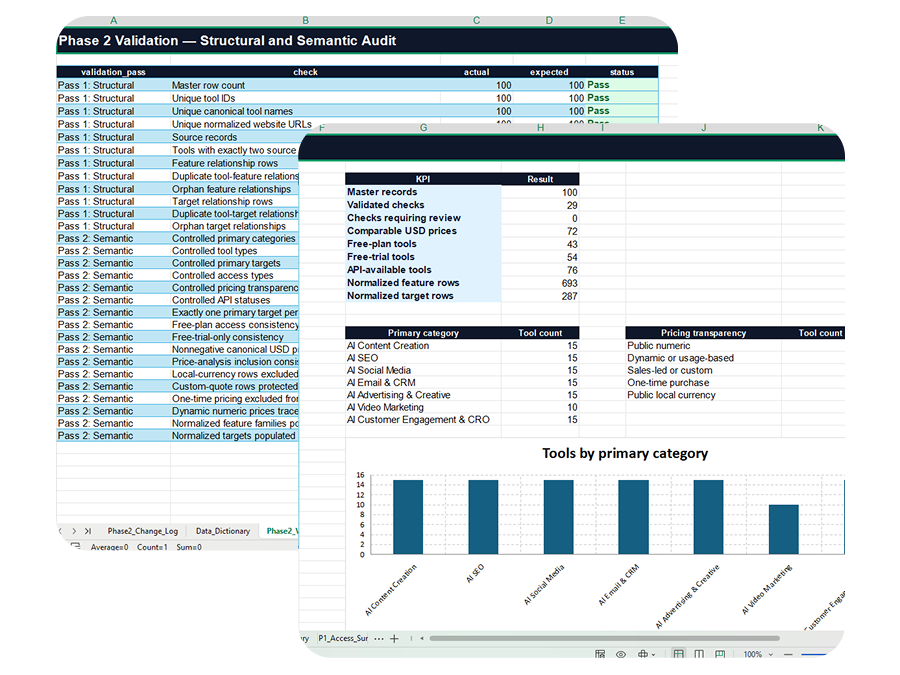Select the P1_Access_Sur sheet tab

[343, 638]
